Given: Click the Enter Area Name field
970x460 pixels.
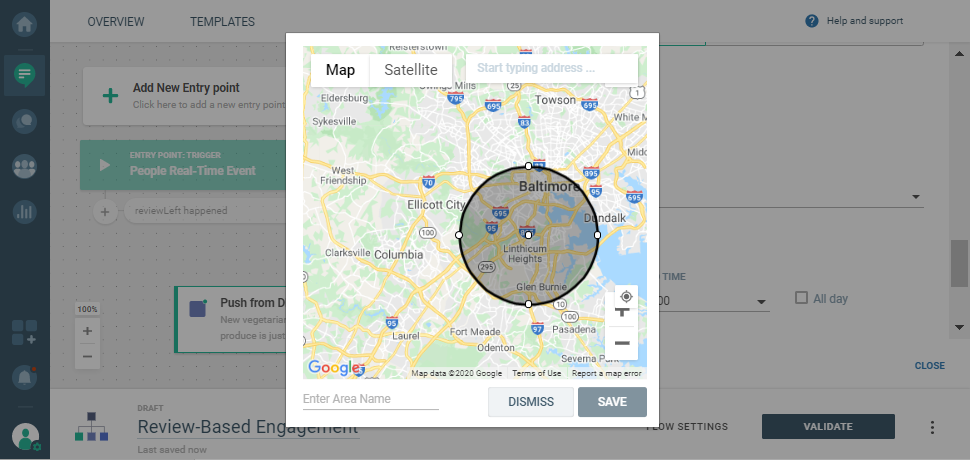Looking at the screenshot, I should [371, 399].
